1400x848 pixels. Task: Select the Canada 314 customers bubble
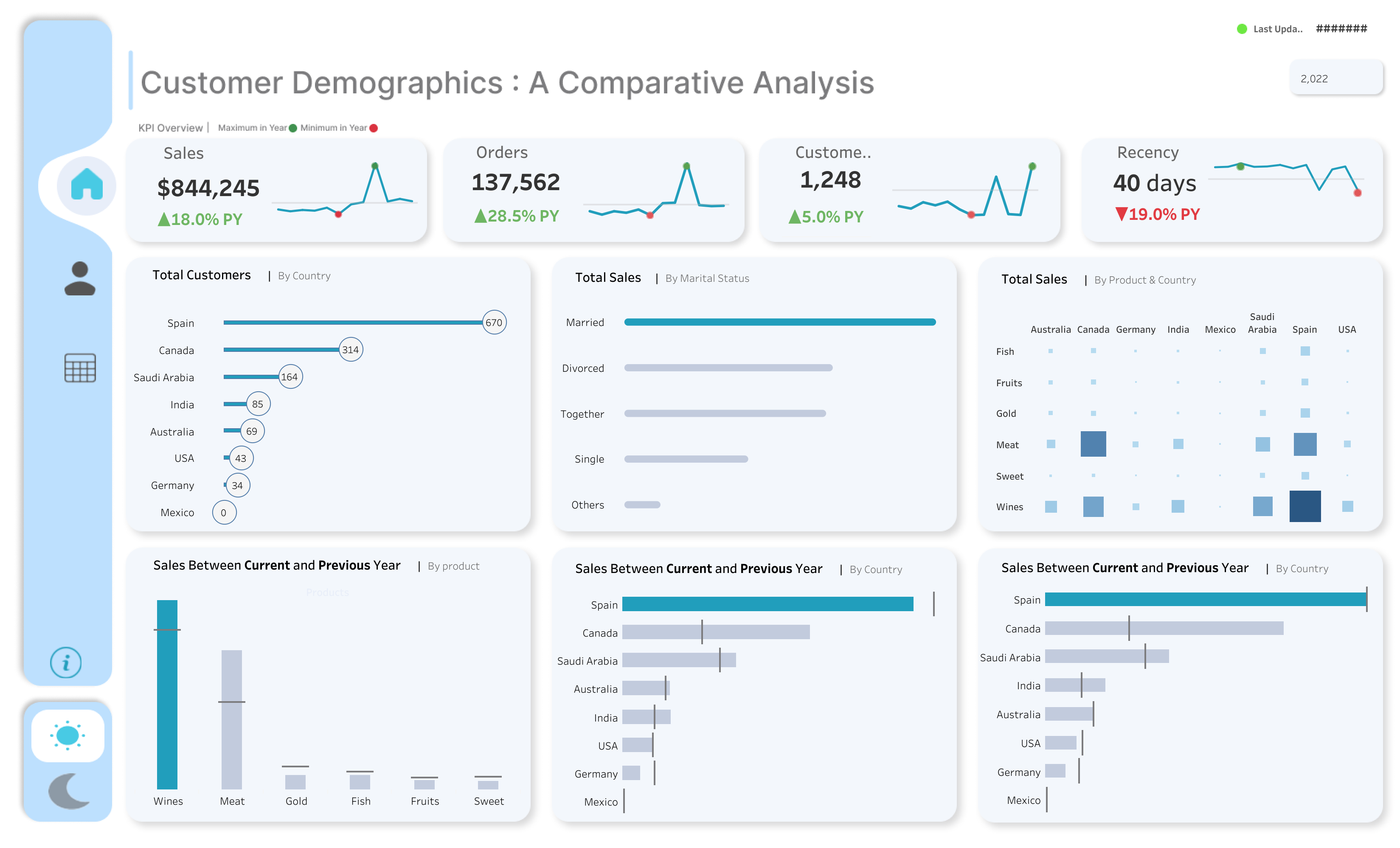pos(351,350)
